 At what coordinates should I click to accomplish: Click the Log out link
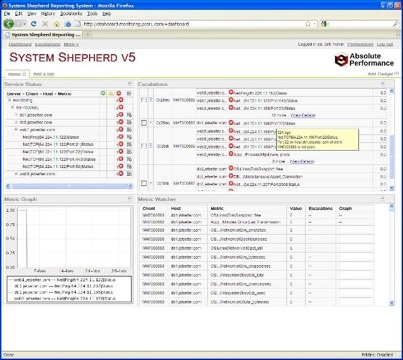pos(385,44)
